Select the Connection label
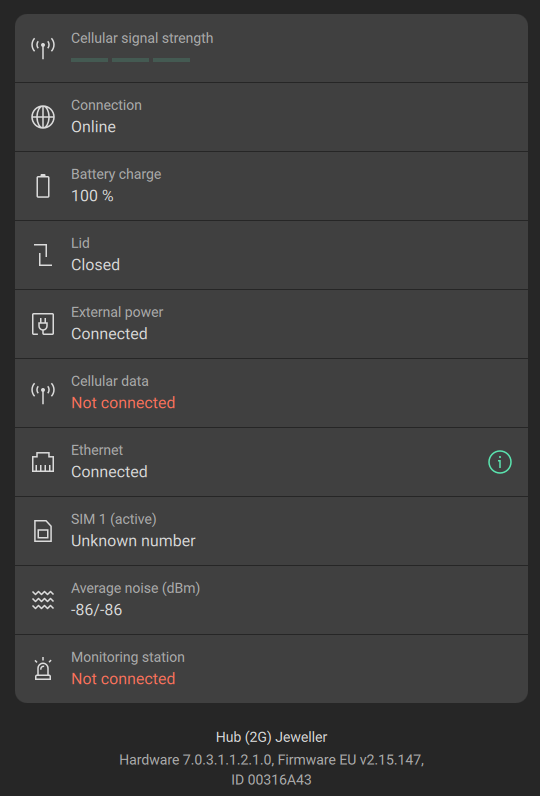The image size is (540, 796). tap(106, 105)
